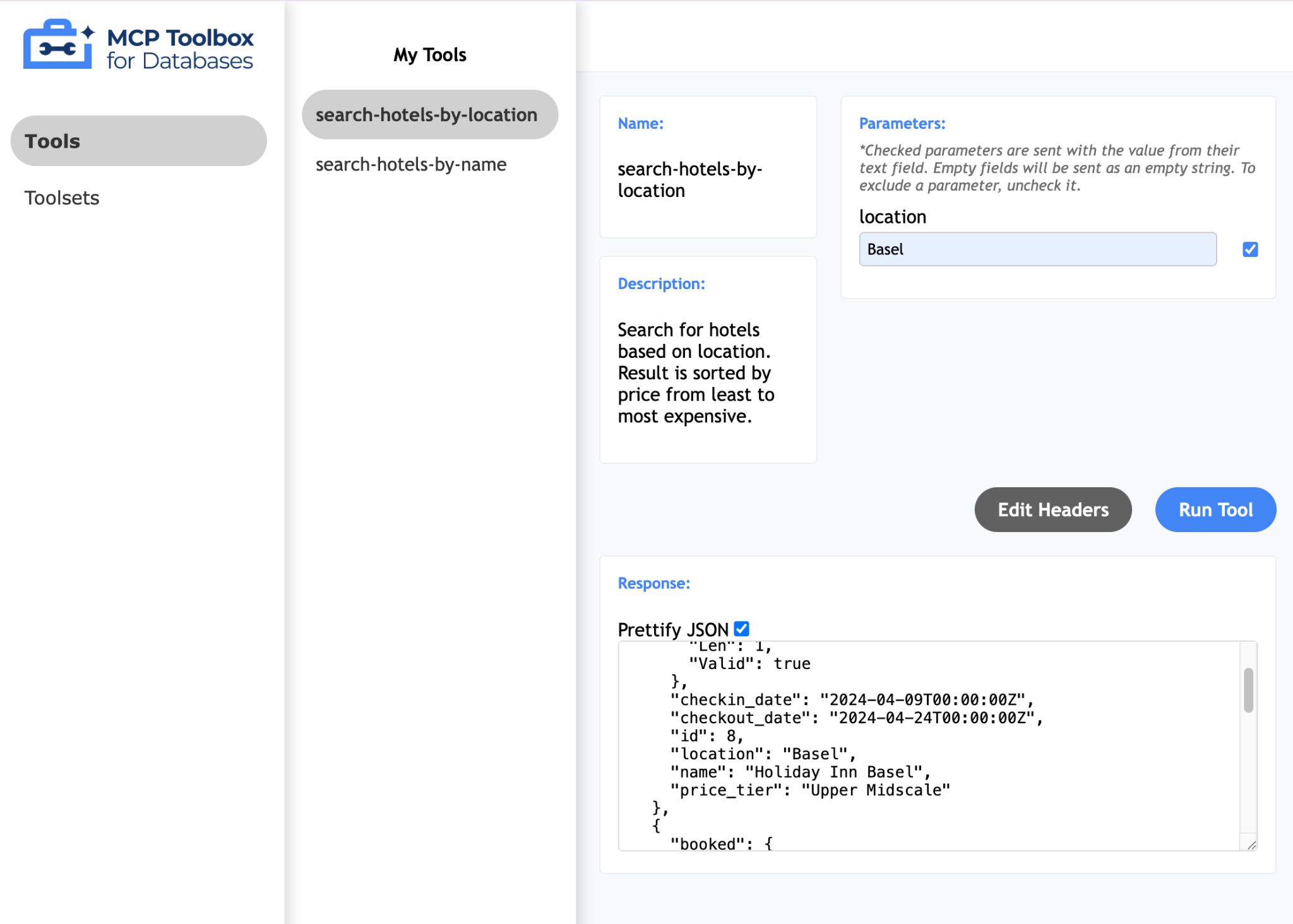The width and height of the screenshot is (1293, 924).
Task: Click the tool name text in Name panel
Action: point(689,180)
